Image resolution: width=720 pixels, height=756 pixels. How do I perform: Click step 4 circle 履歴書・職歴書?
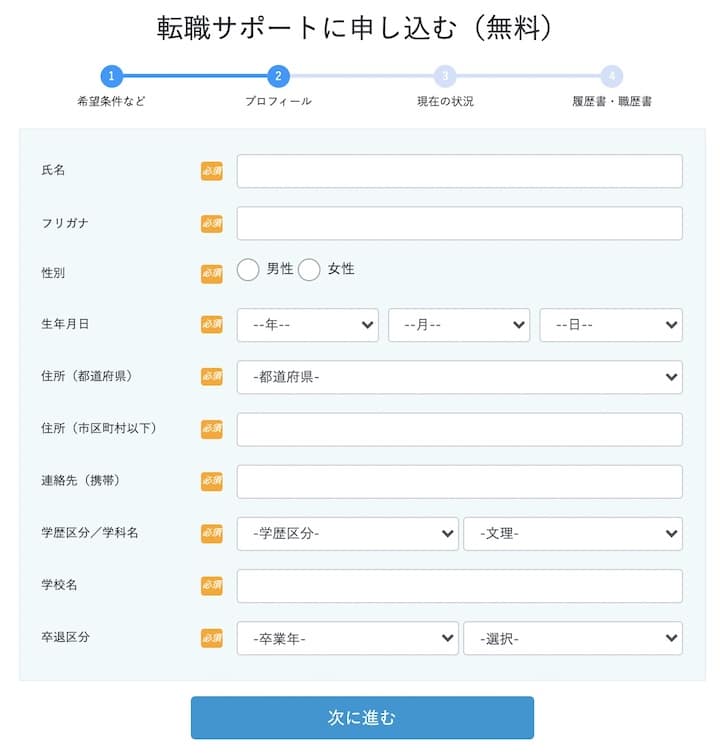(x=612, y=76)
